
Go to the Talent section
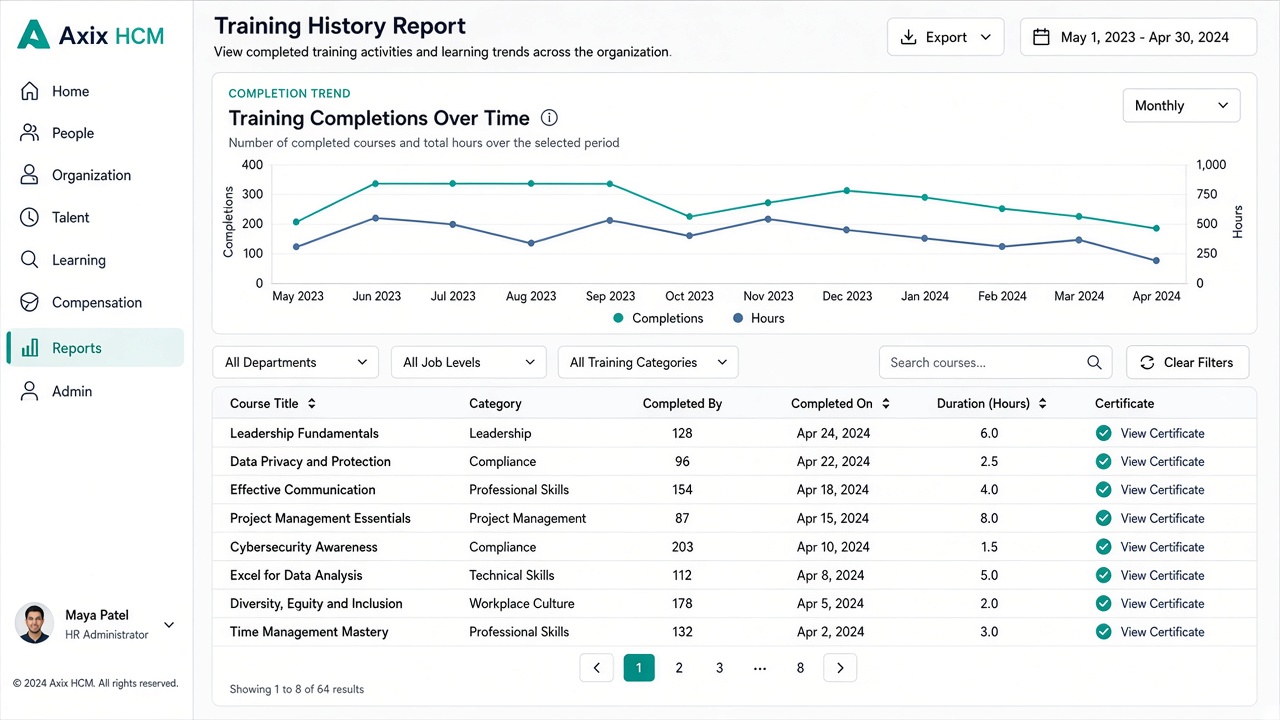[x=95, y=217]
